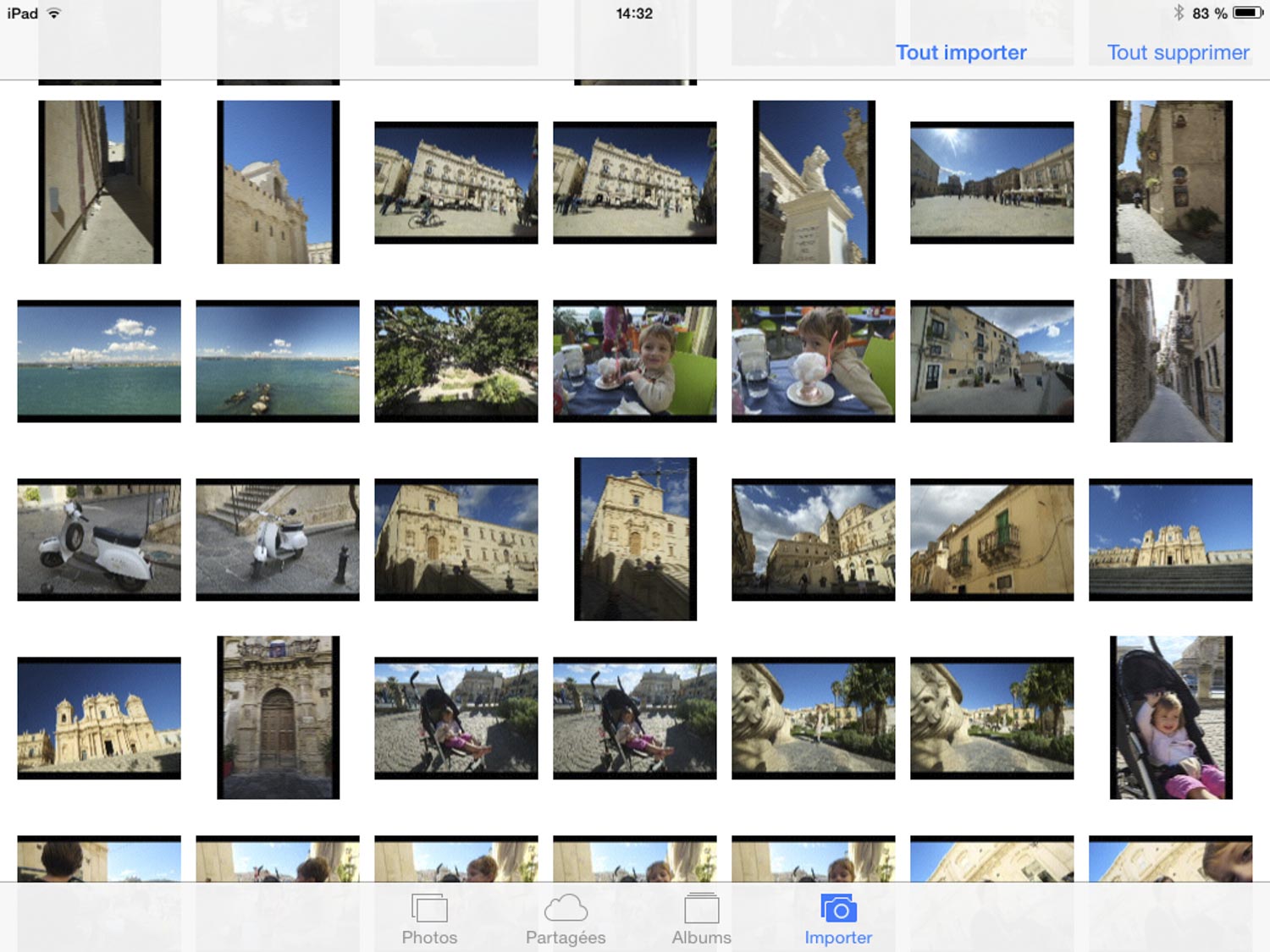The image size is (1270, 952).
Task: Select the Importer tab
Action: pyautogui.click(x=838, y=919)
